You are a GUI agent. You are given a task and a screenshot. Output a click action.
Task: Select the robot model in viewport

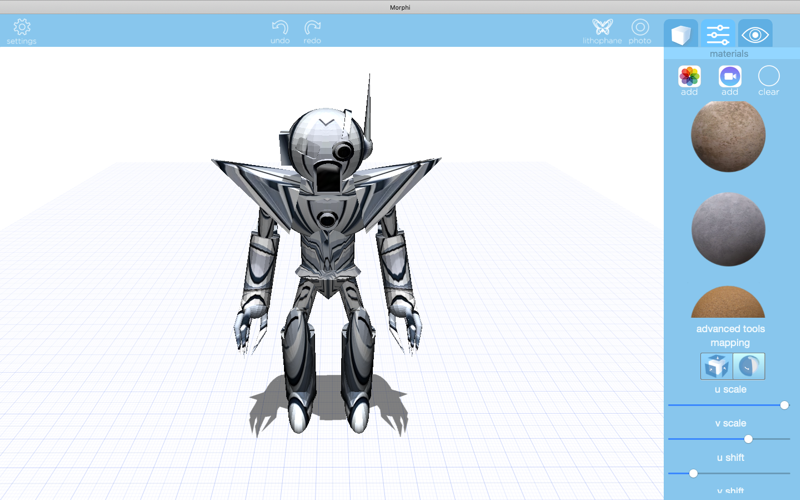click(327, 255)
